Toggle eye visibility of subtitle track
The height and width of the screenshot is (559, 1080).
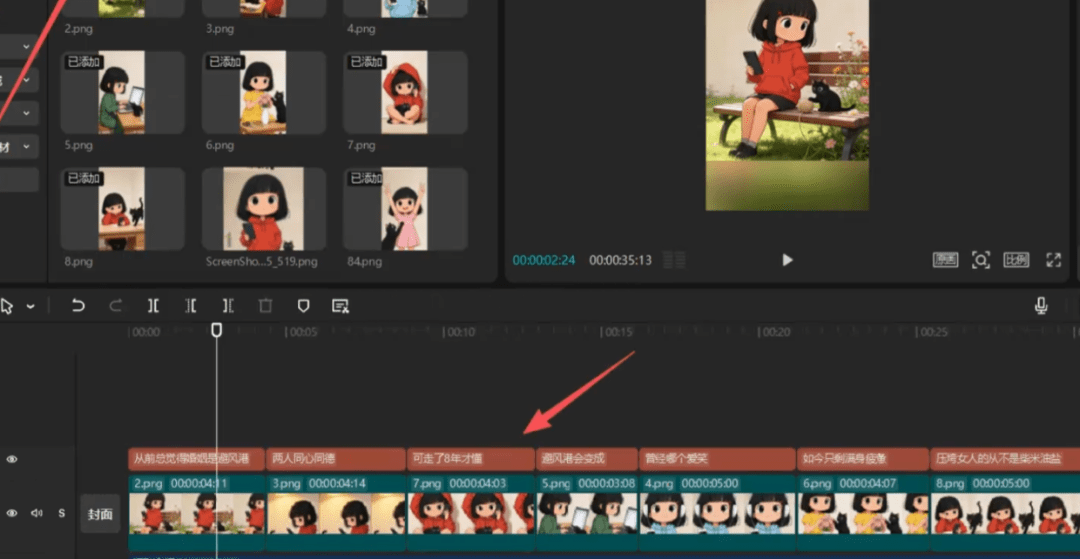click(x=12, y=459)
